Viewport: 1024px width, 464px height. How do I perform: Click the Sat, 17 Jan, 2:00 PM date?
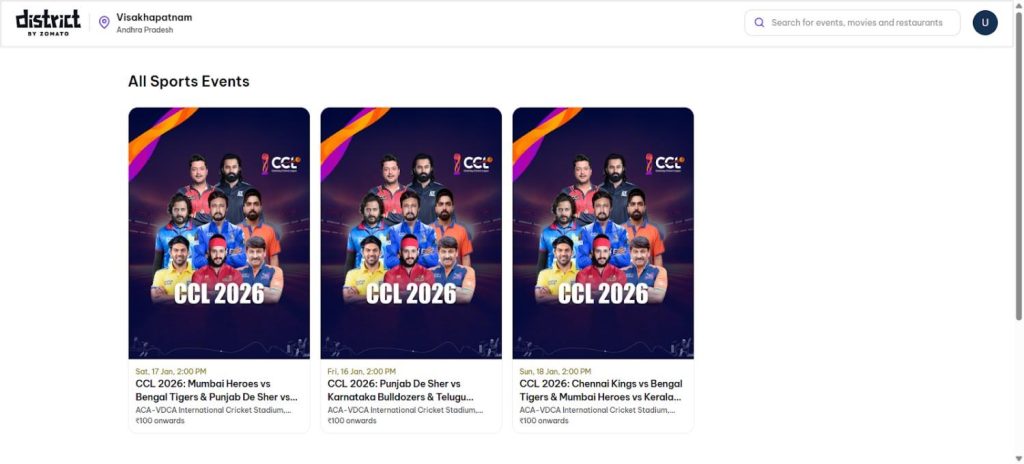tap(169, 371)
